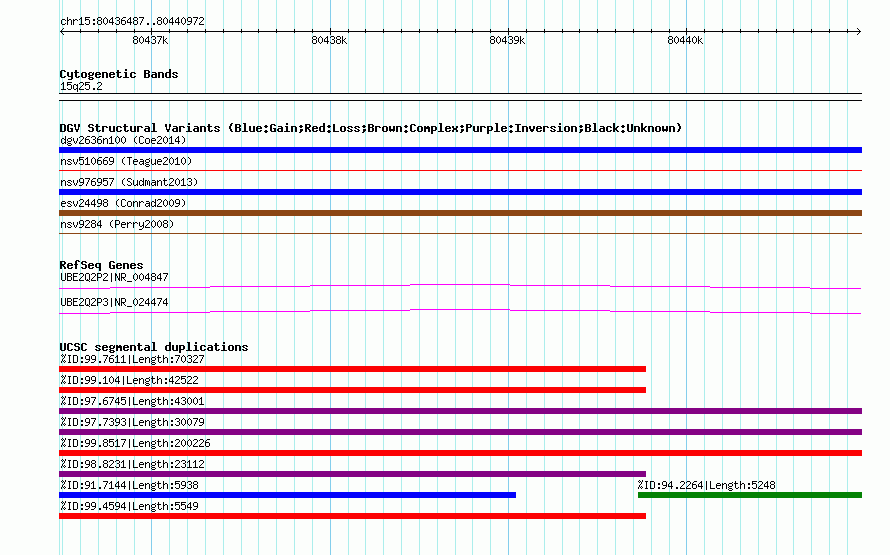890x555 pixels.
Task: Click the purple bar under Length:30079
Action: point(460,432)
